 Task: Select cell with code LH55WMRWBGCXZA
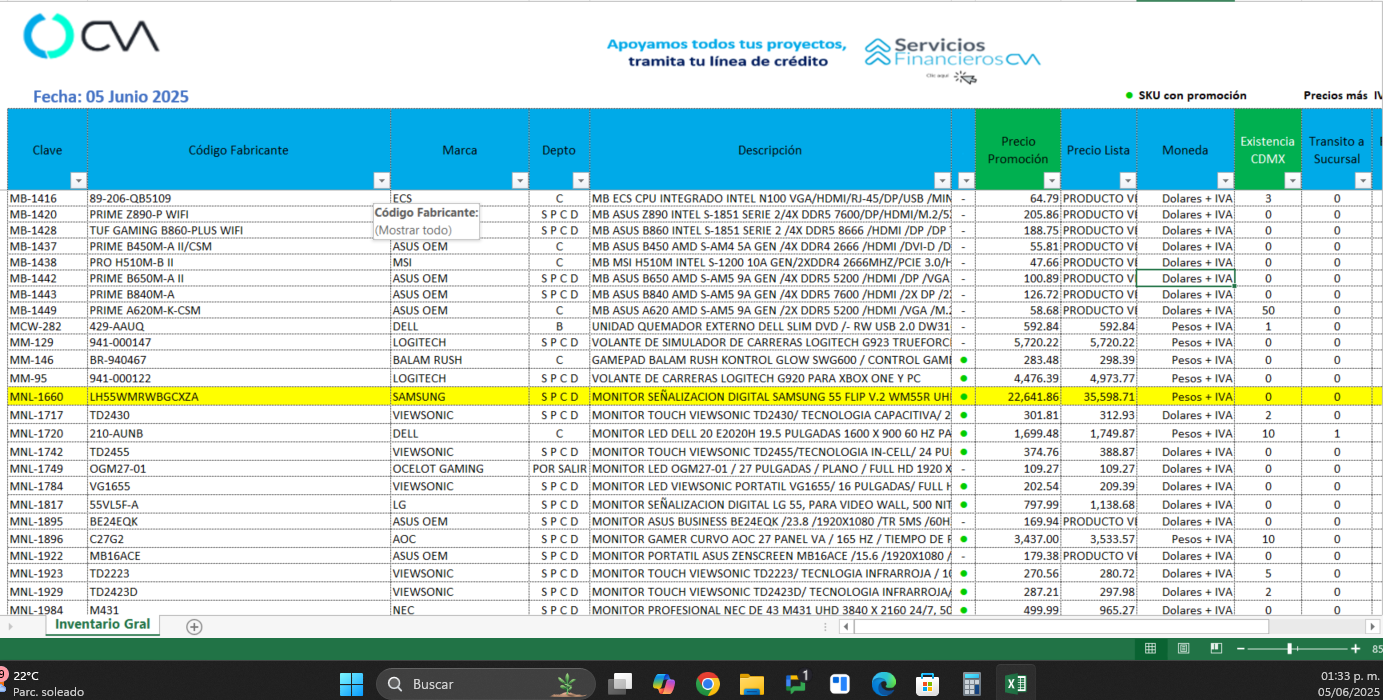click(239, 396)
